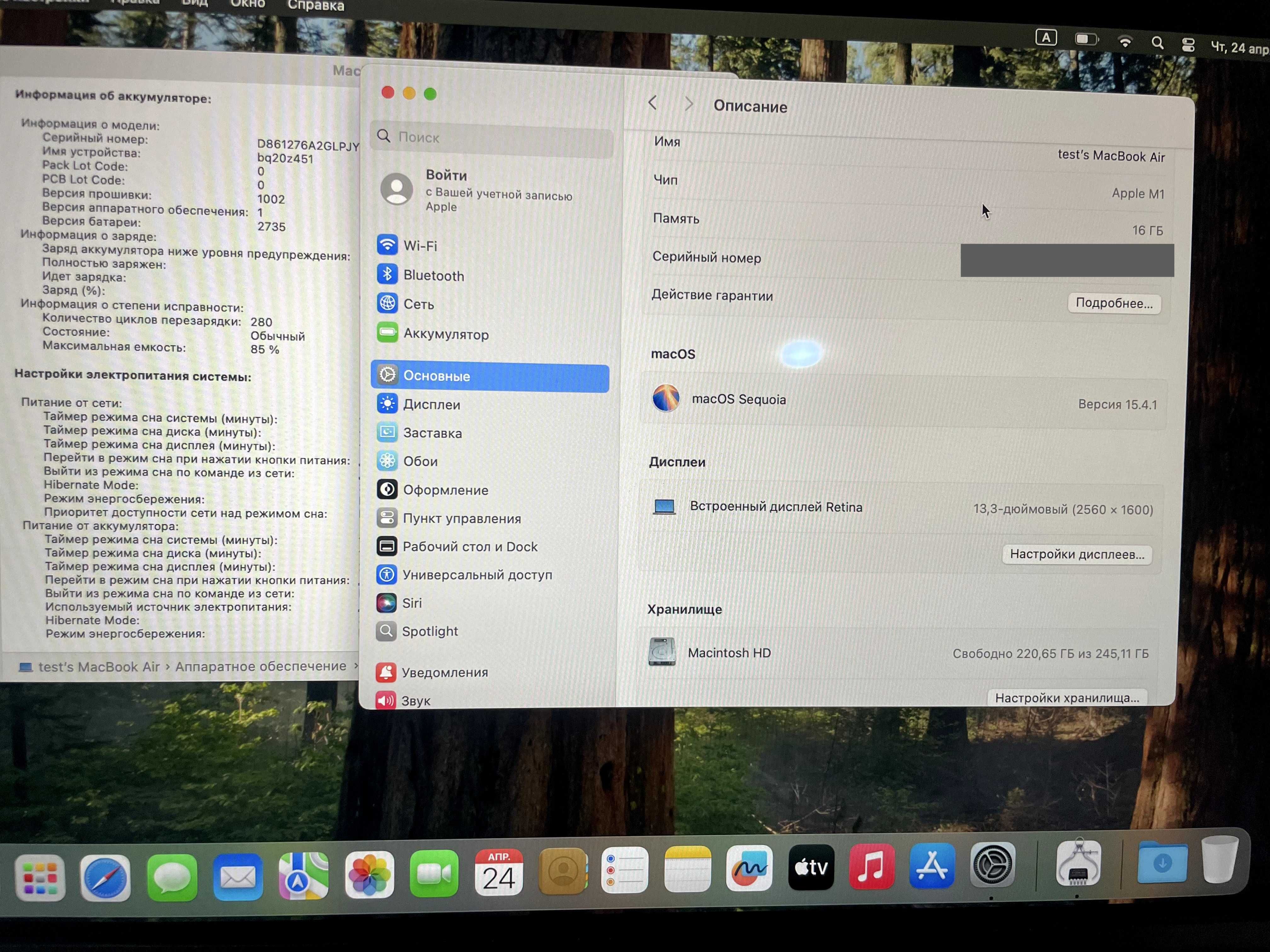This screenshot has width=1270, height=952.
Task: Open Maps app in Dock
Action: pos(303,876)
